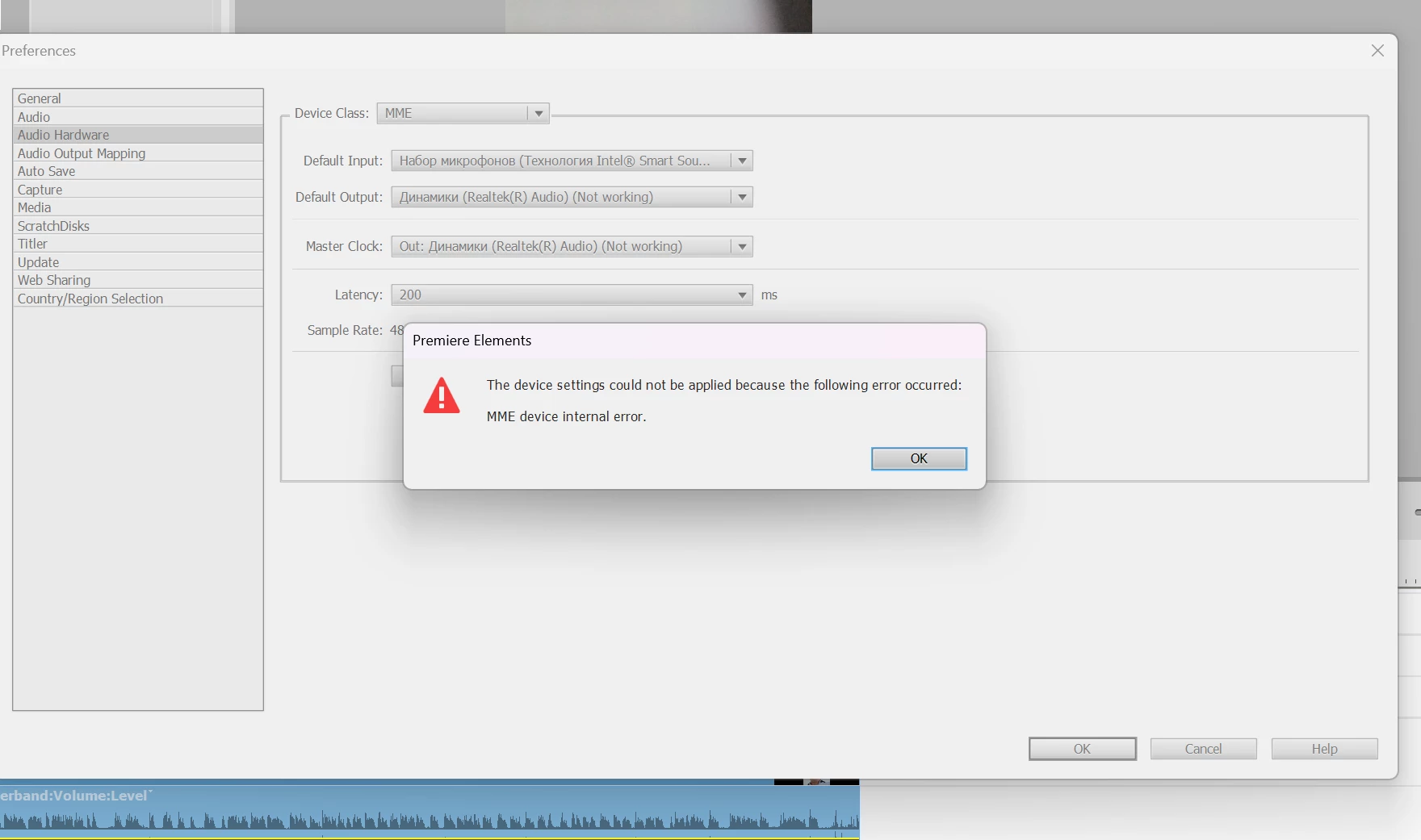Viewport: 1421px width, 840px height.
Task: Click the red warning triangle icon
Action: (x=442, y=395)
